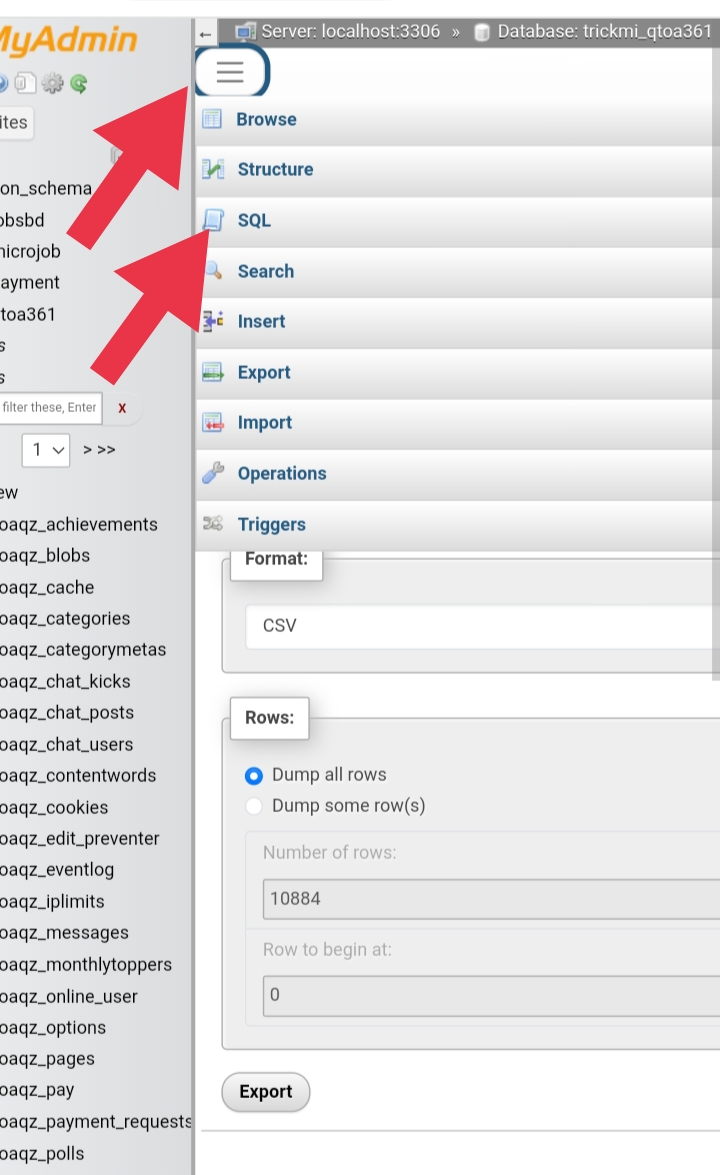Screen dimensions: 720x1175
Task: Click the Browse table icon
Action: [x=212, y=119]
